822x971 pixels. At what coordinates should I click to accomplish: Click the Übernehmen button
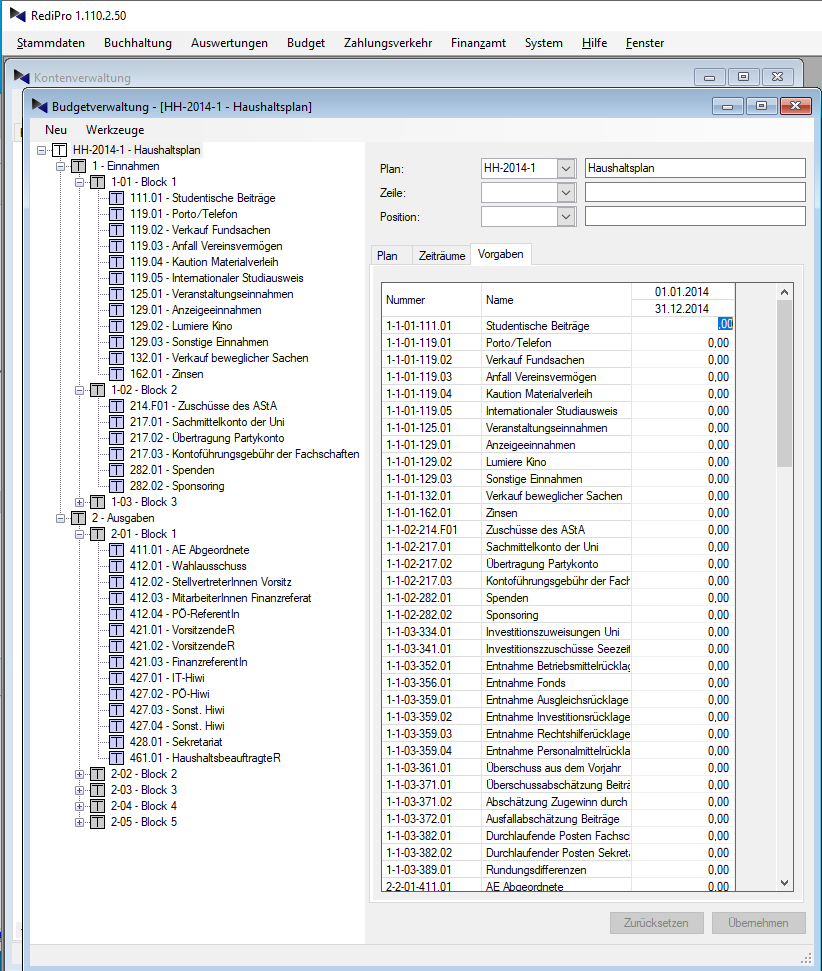tap(758, 923)
